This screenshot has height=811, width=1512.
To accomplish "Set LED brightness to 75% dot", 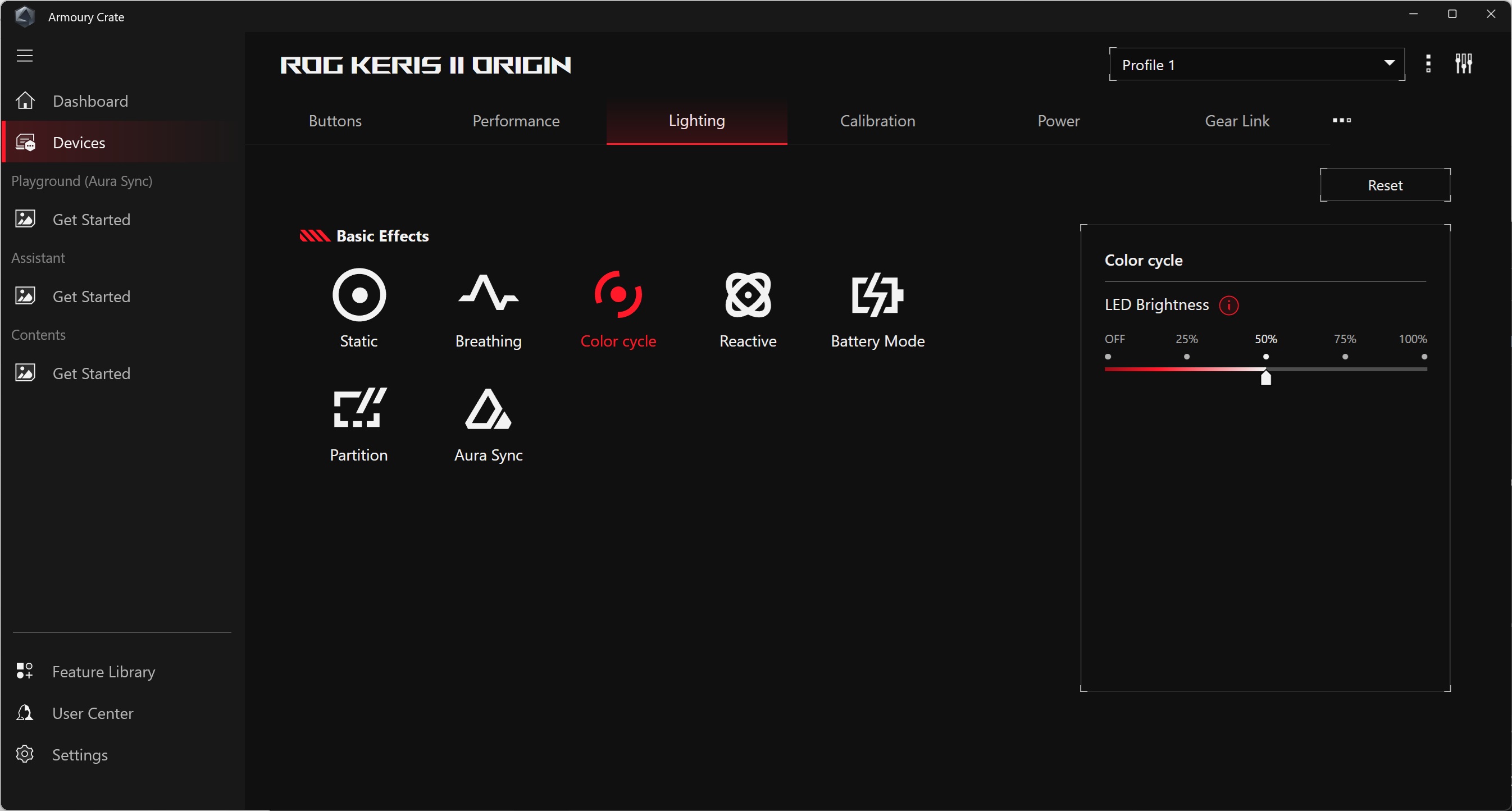I will tap(1345, 357).
